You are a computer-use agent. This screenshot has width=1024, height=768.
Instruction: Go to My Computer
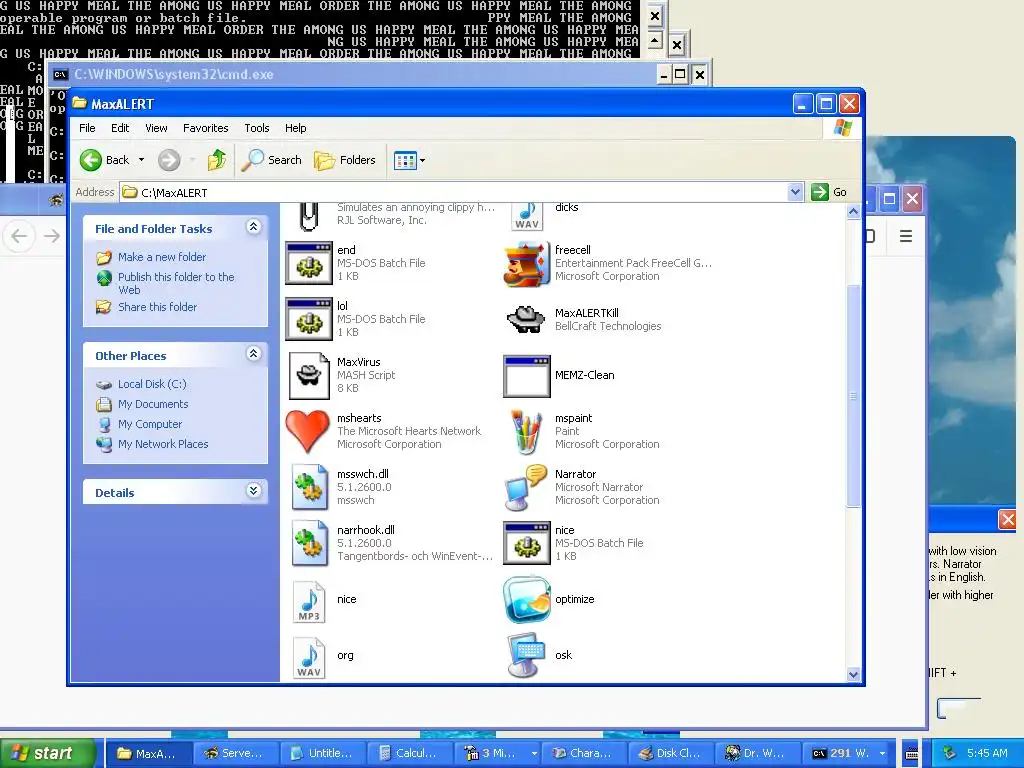[150, 424]
